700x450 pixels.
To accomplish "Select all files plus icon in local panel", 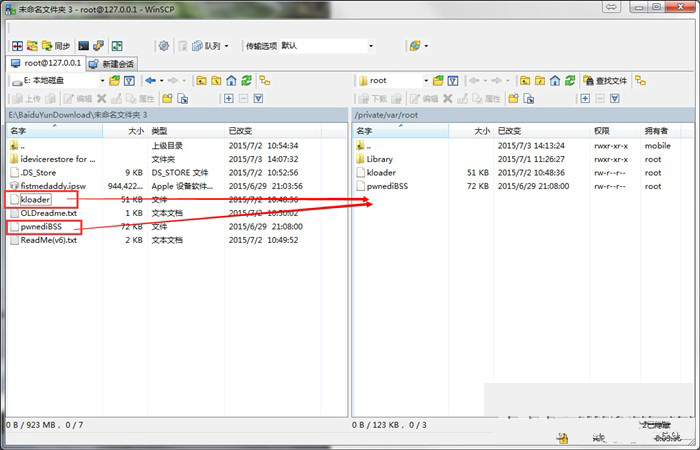I will (x=229, y=98).
